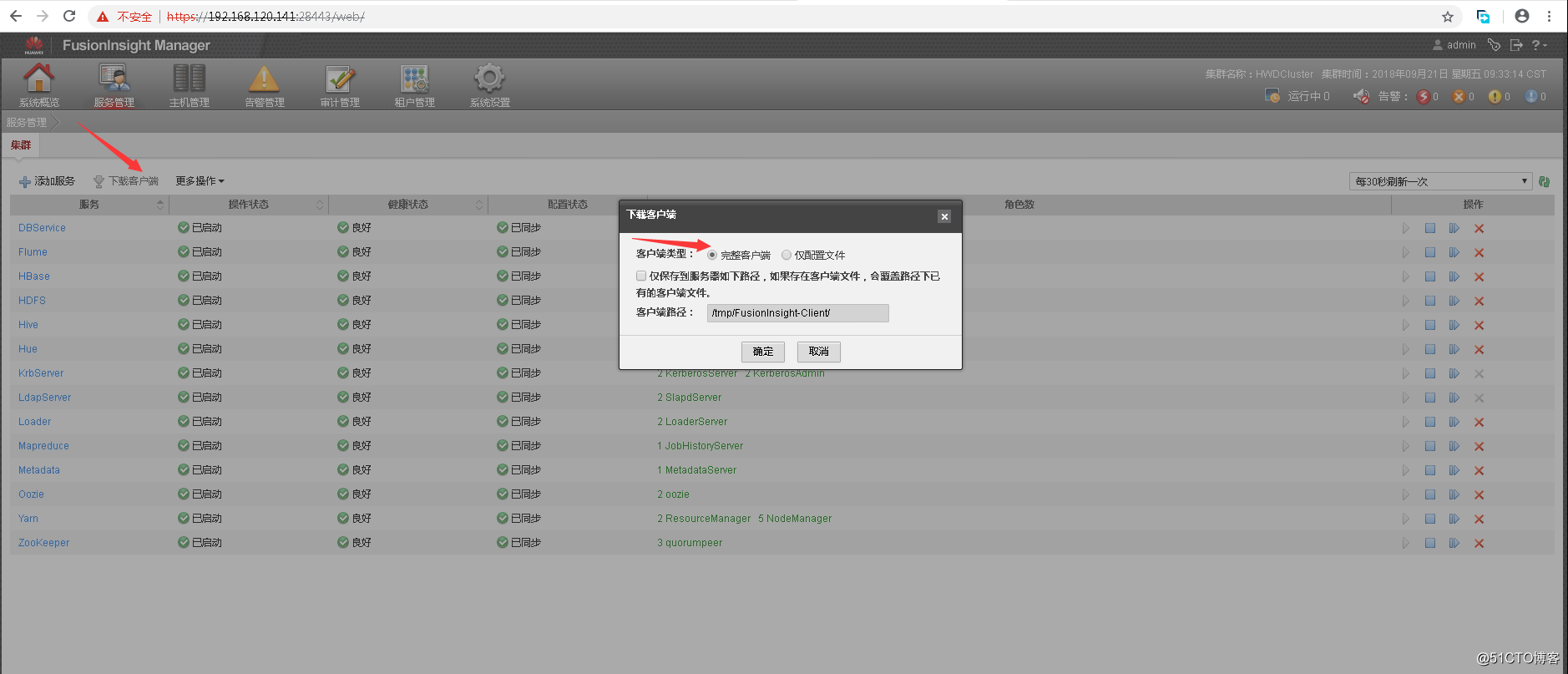Open the 系统概览 home icon
The height and width of the screenshot is (674, 1568).
click(38, 78)
